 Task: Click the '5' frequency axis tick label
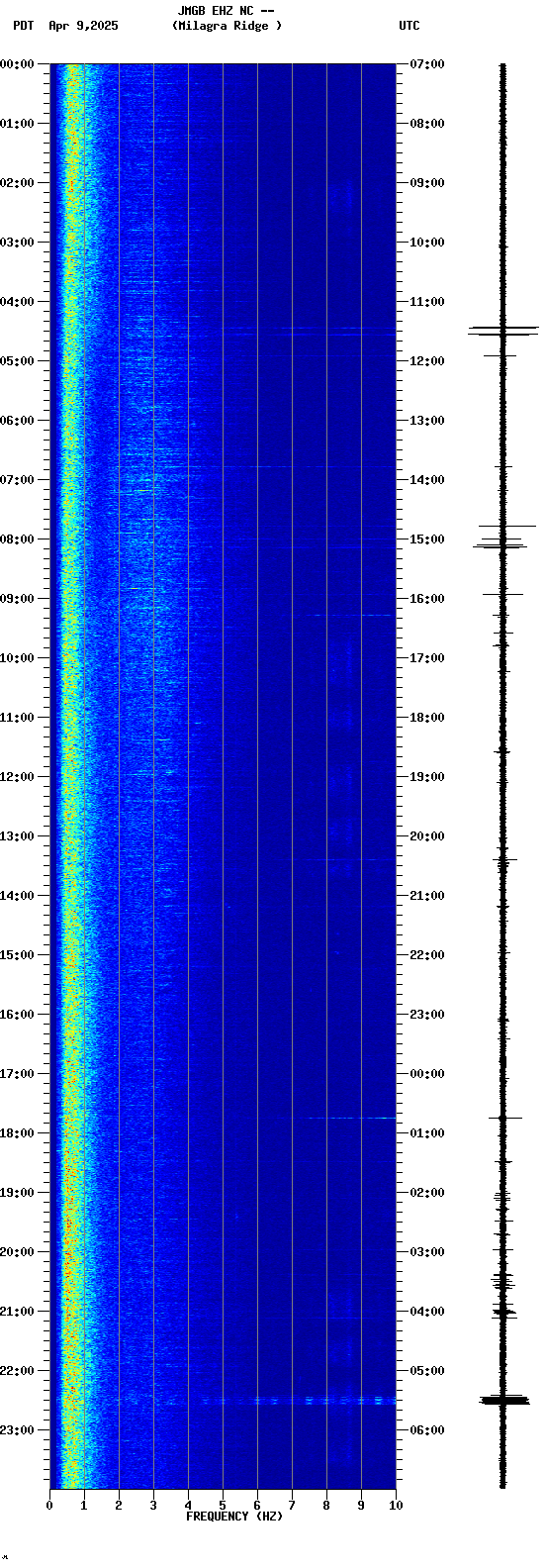coord(223,1506)
